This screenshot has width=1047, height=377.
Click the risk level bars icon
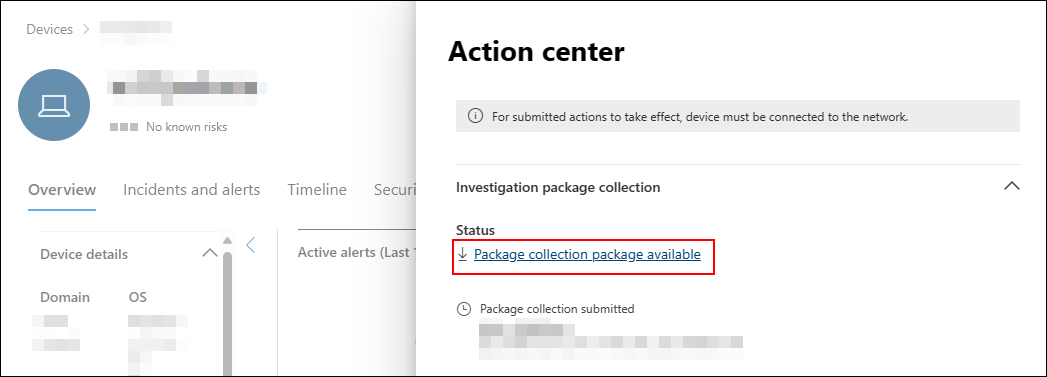click(124, 127)
